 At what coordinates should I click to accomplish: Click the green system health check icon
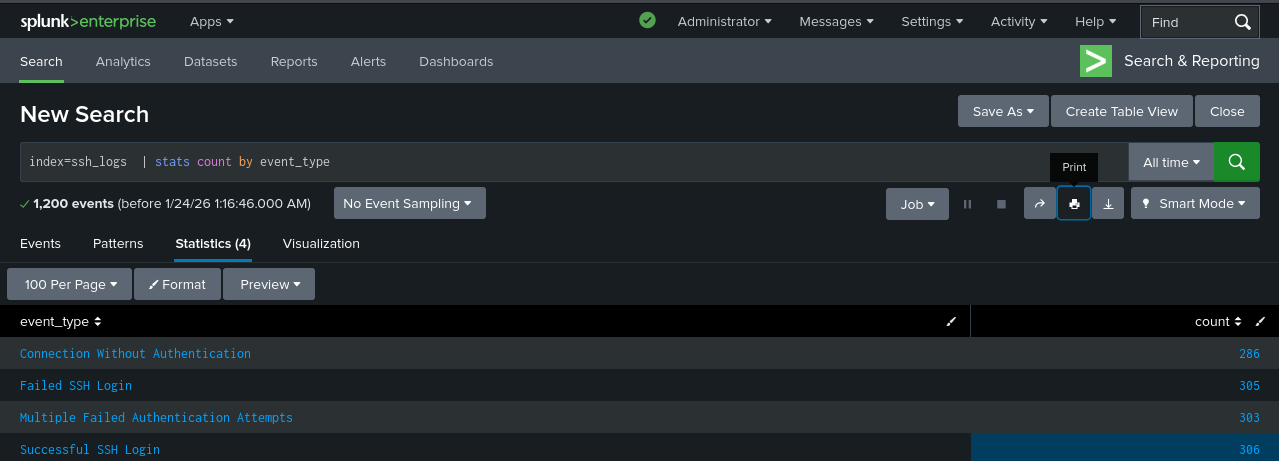(x=647, y=20)
